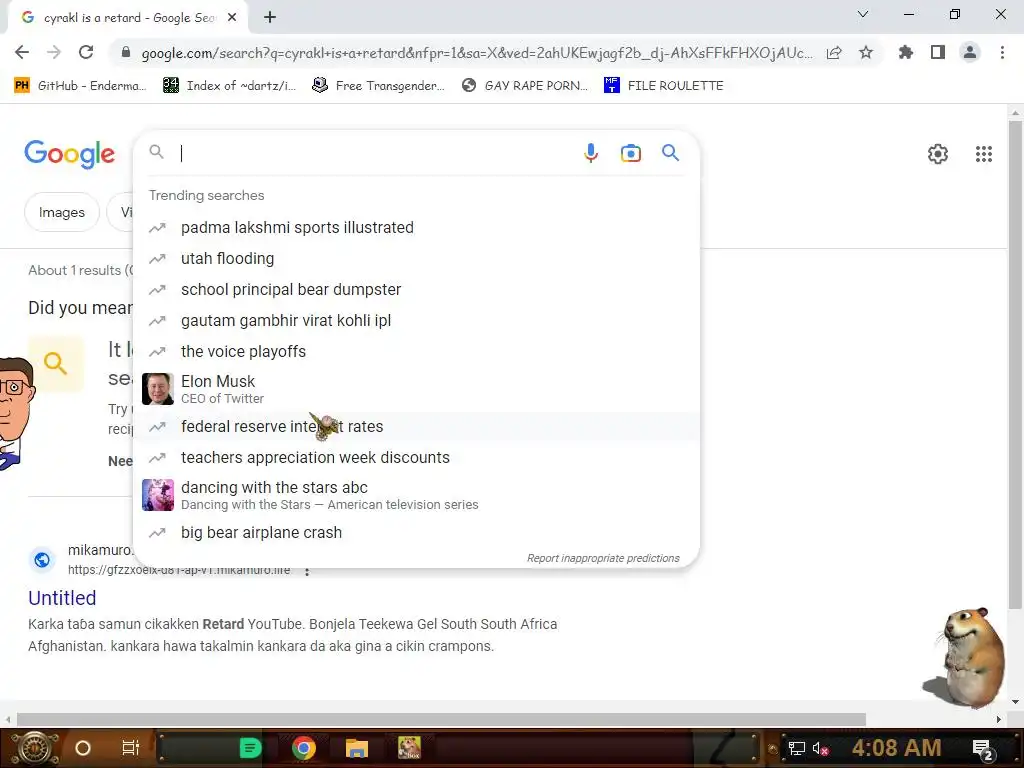The height and width of the screenshot is (768, 1024).
Task: Search by image with the camera icon
Action: (630, 153)
